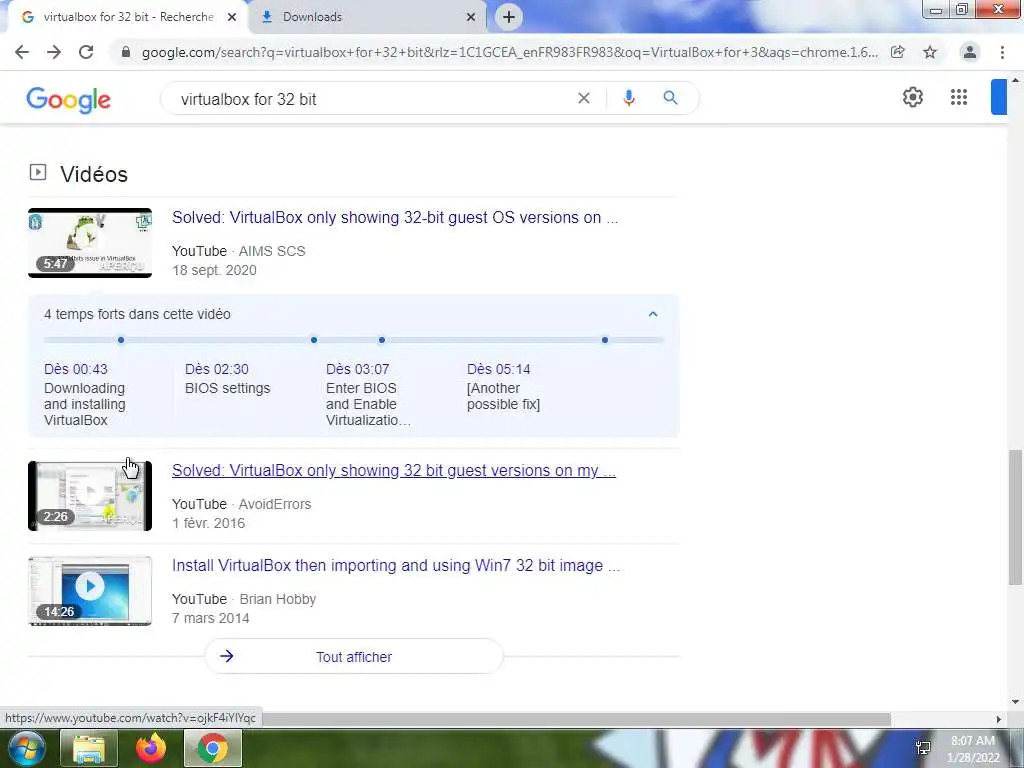Jump to Dès 03:07 Enter BIOS moment
The height and width of the screenshot is (768, 1024).
tap(368, 394)
